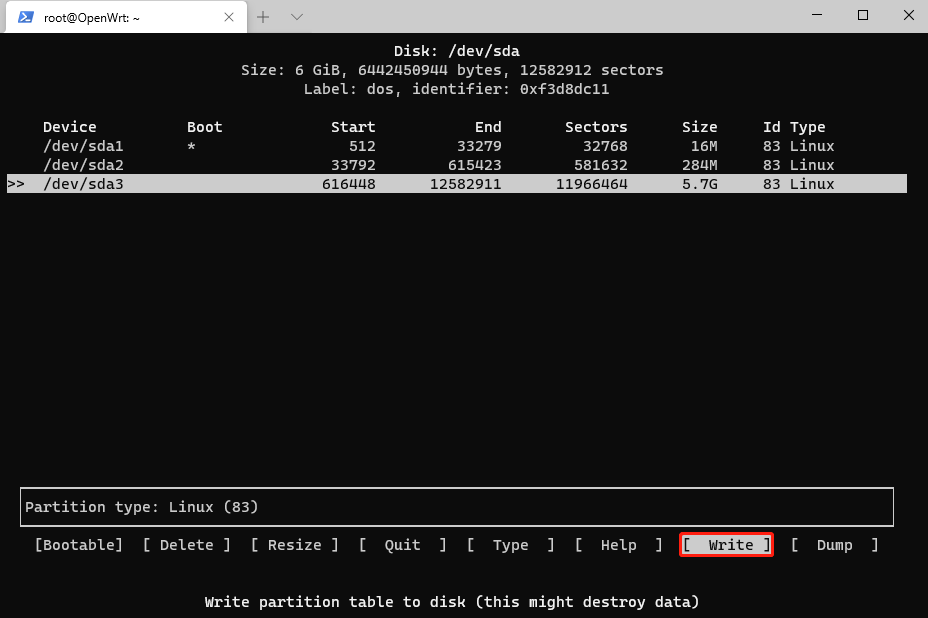928x618 pixels.
Task: Close the terminal window
Action: click(907, 16)
